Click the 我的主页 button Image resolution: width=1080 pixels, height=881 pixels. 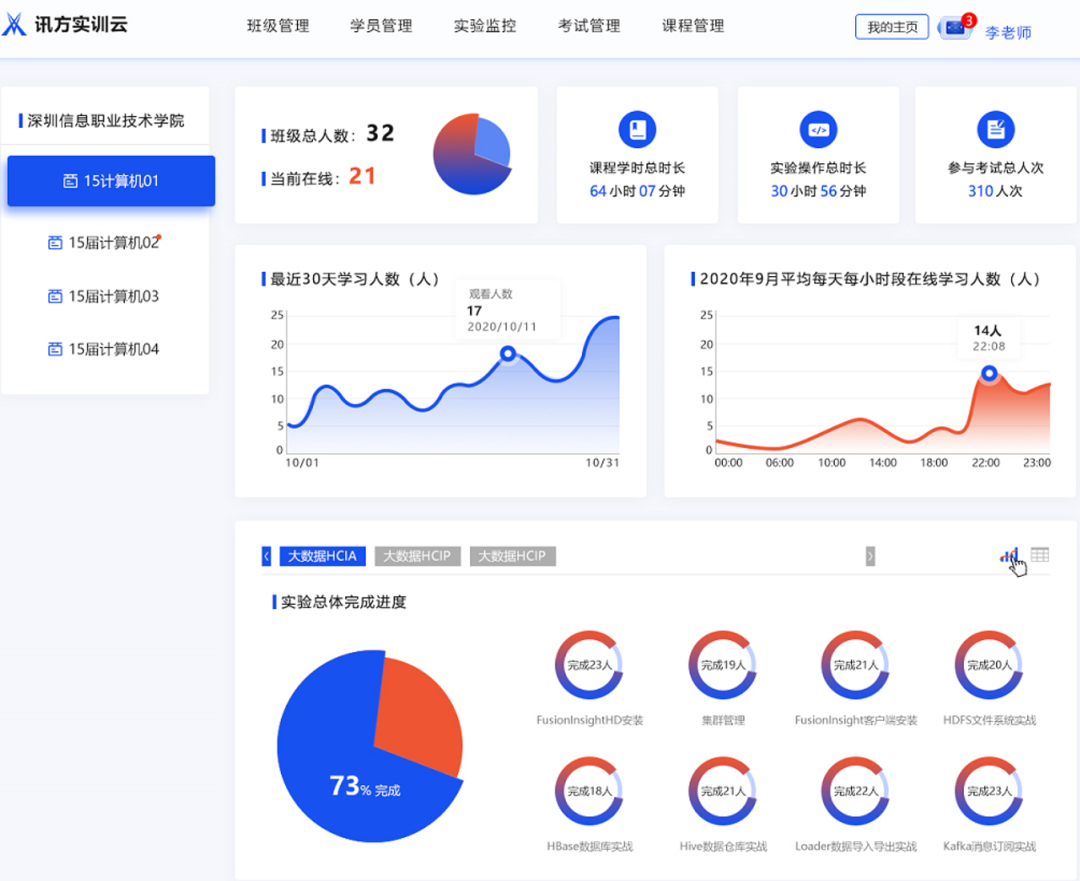(x=891, y=26)
